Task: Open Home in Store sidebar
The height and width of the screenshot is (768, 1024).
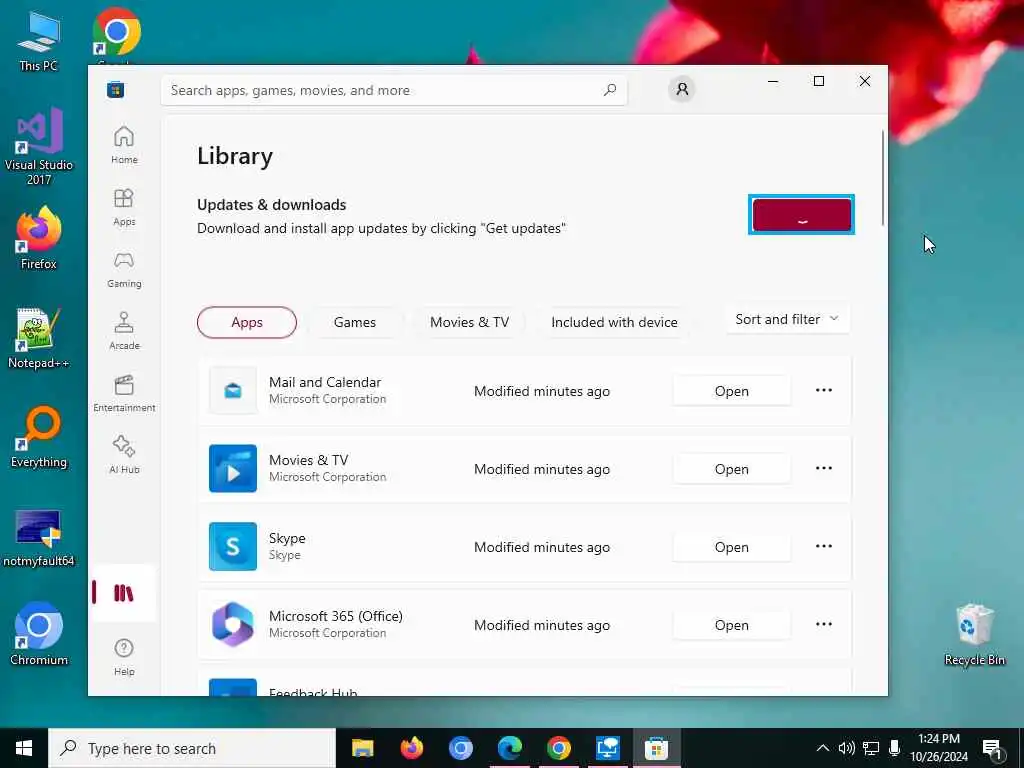Action: [124, 145]
